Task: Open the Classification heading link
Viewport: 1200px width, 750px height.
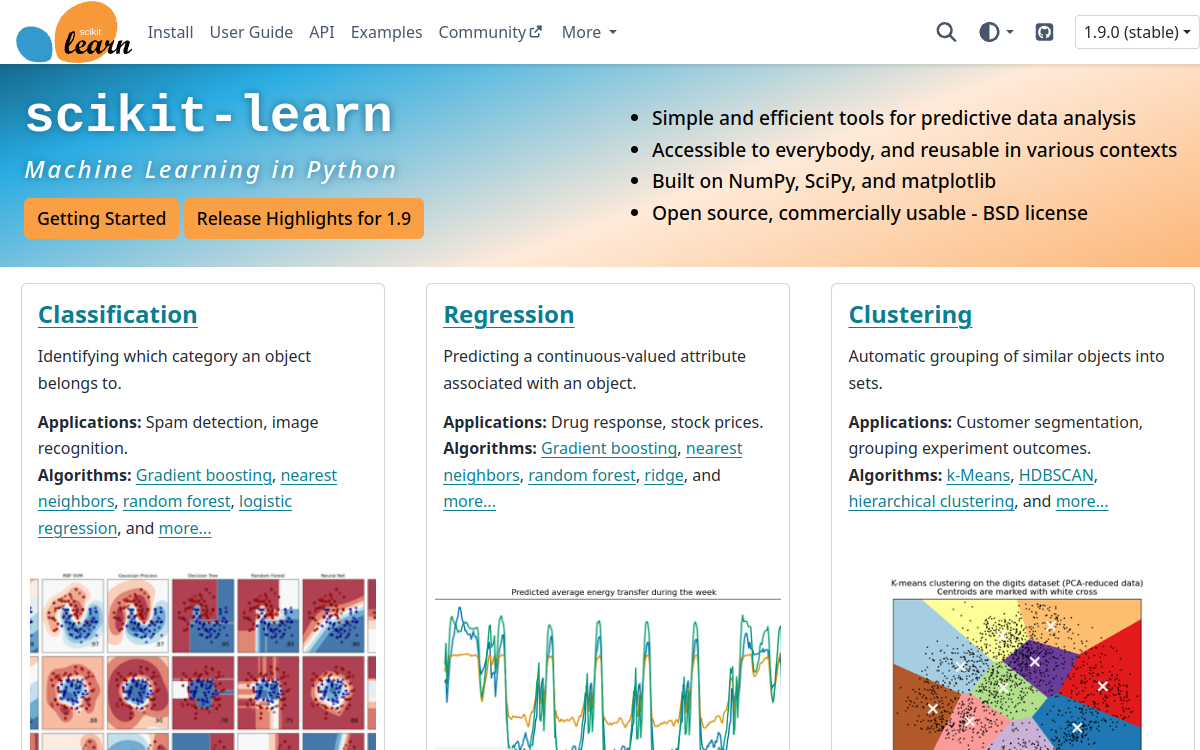Action: click(x=118, y=315)
